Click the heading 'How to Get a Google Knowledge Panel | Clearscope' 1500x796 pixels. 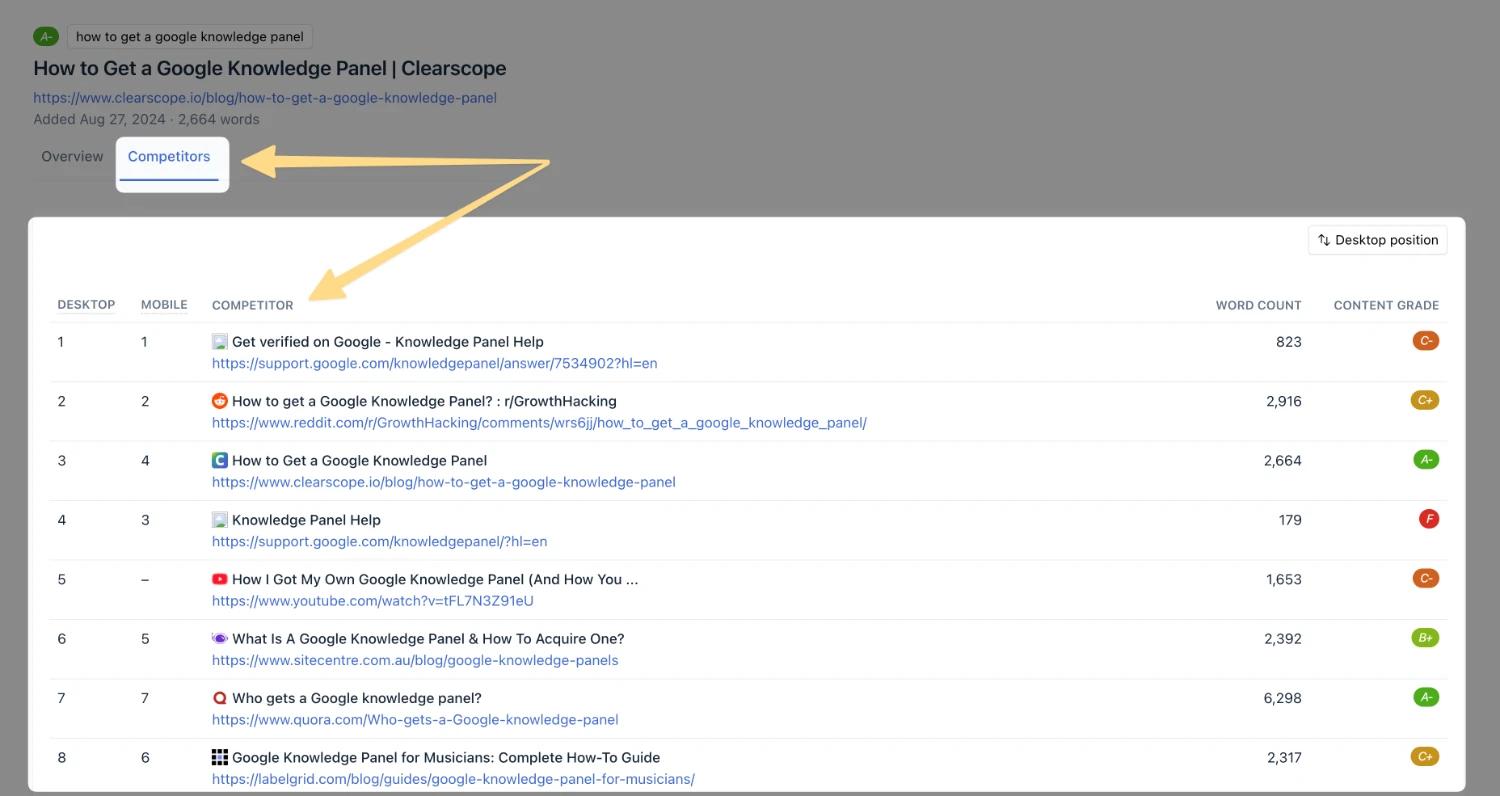click(x=270, y=69)
